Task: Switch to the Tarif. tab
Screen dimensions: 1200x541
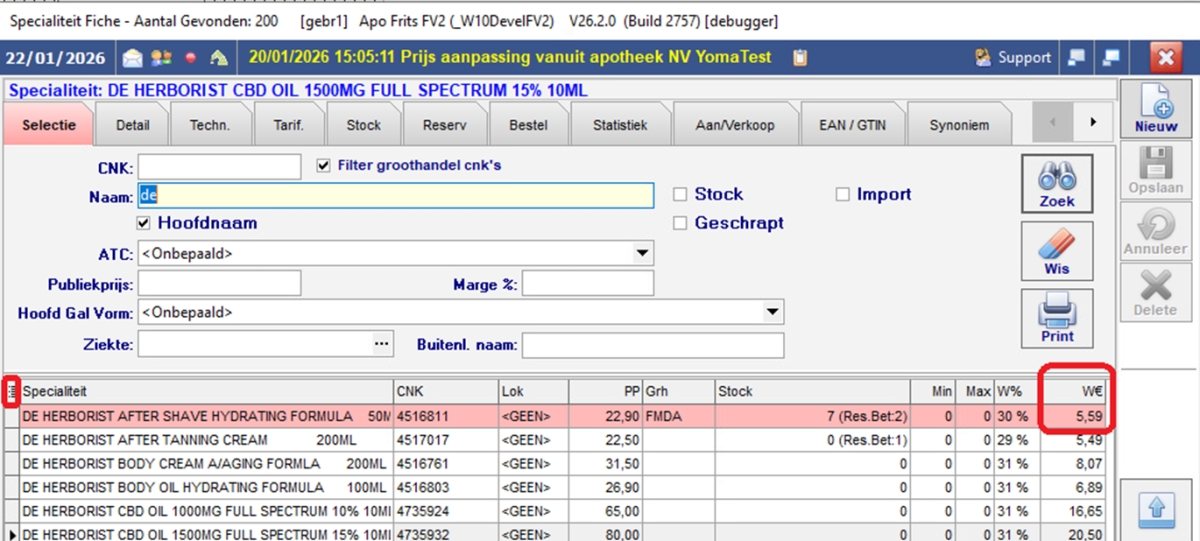Action: click(x=288, y=125)
